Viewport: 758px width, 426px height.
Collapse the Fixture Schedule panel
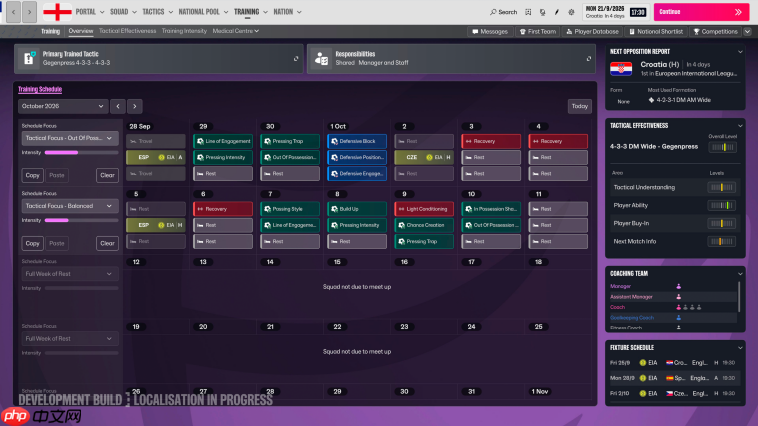pos(740,348)
